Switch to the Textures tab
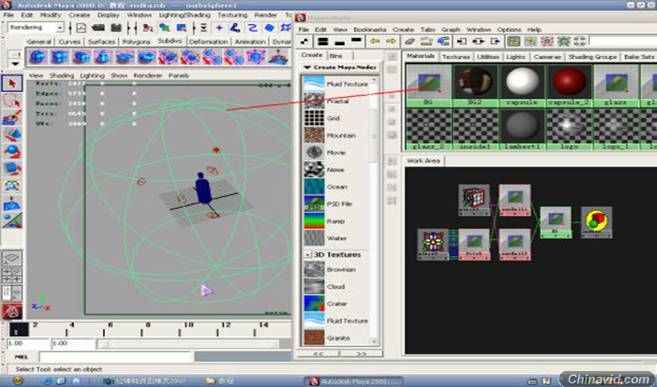The image size is (657, 387). point(455,57)
